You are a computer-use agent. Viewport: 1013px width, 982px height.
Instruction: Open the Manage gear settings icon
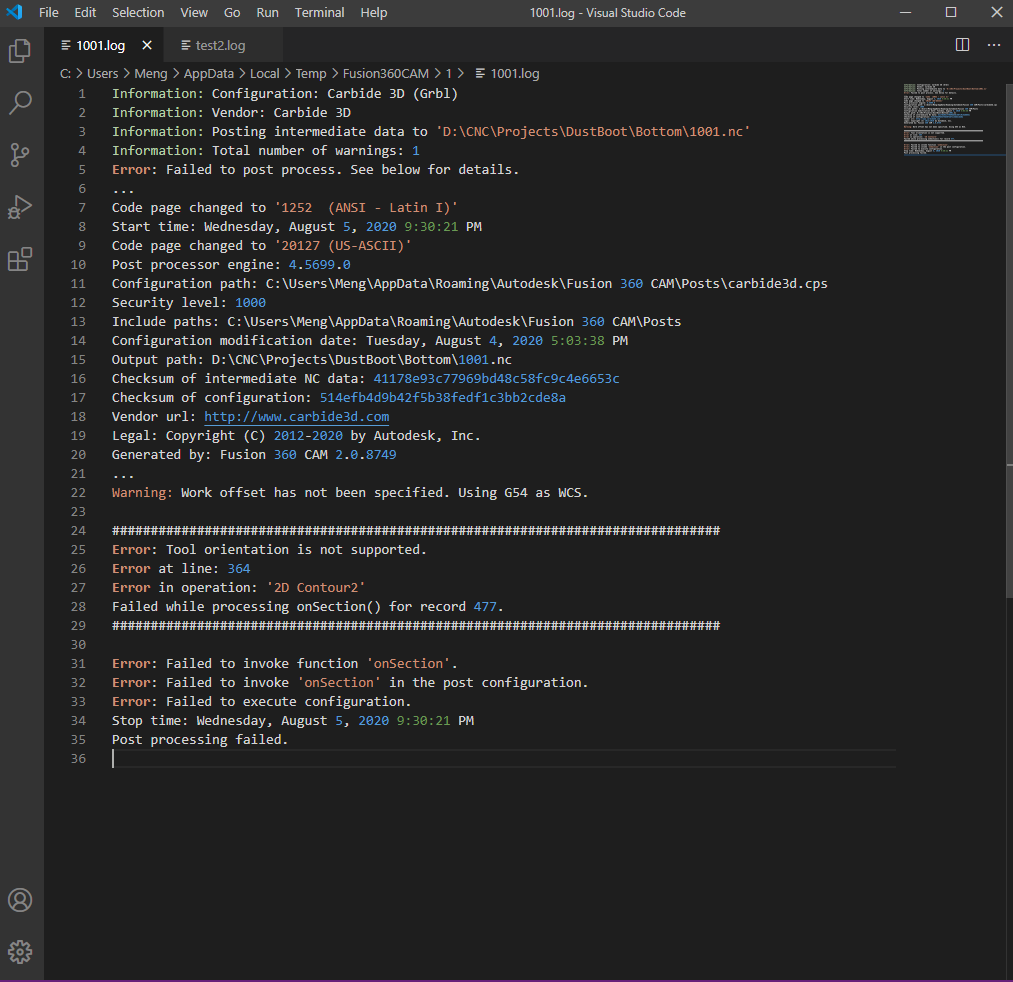pos(20,952)
